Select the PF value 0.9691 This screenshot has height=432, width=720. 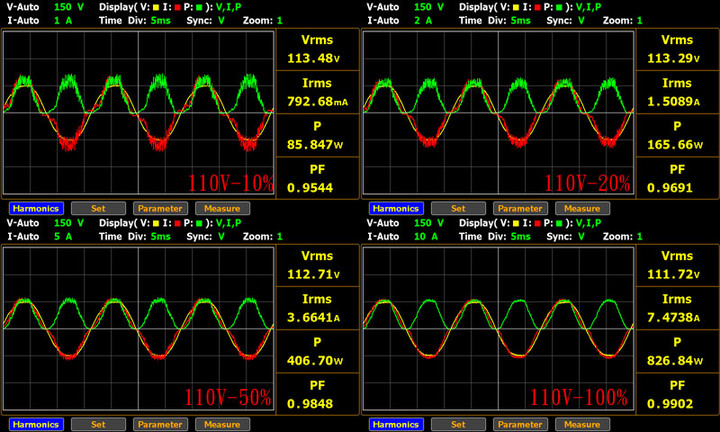click(670, 188)
